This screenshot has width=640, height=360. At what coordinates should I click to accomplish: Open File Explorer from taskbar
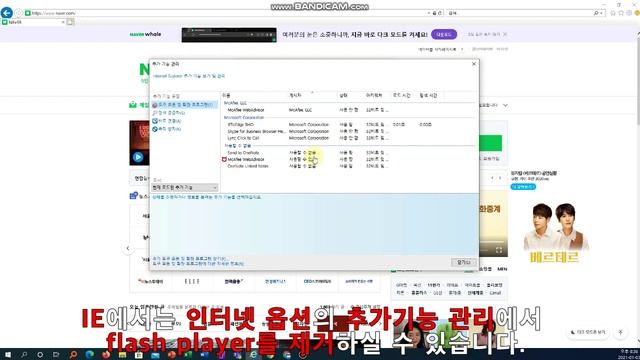(122, 355)
